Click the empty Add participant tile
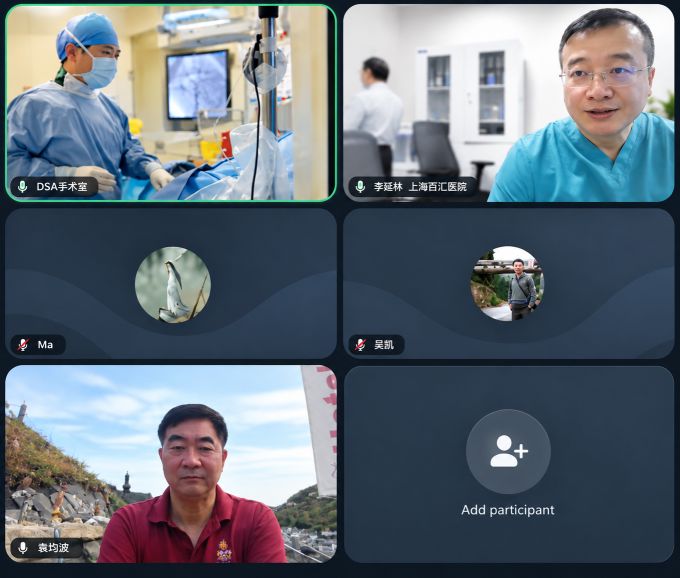The width and height of the screenshot is (680, 578). click(509, 464)
